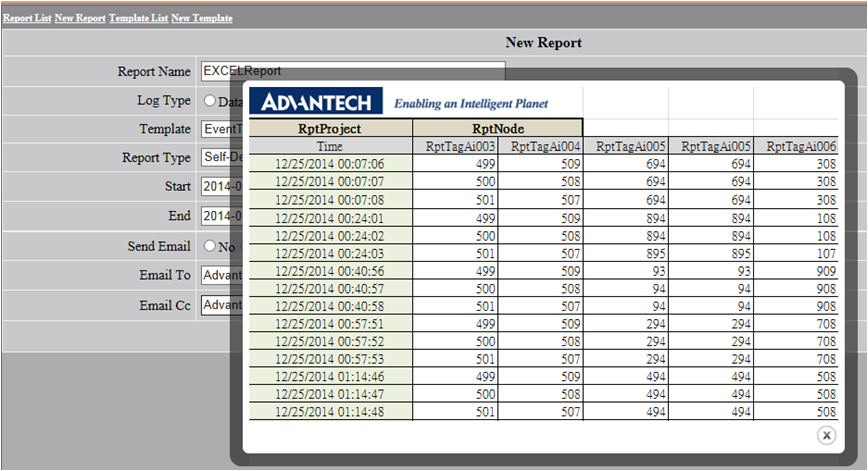Open the New Report link
This screenshot has height=471, width=868.
pos(80,18)
